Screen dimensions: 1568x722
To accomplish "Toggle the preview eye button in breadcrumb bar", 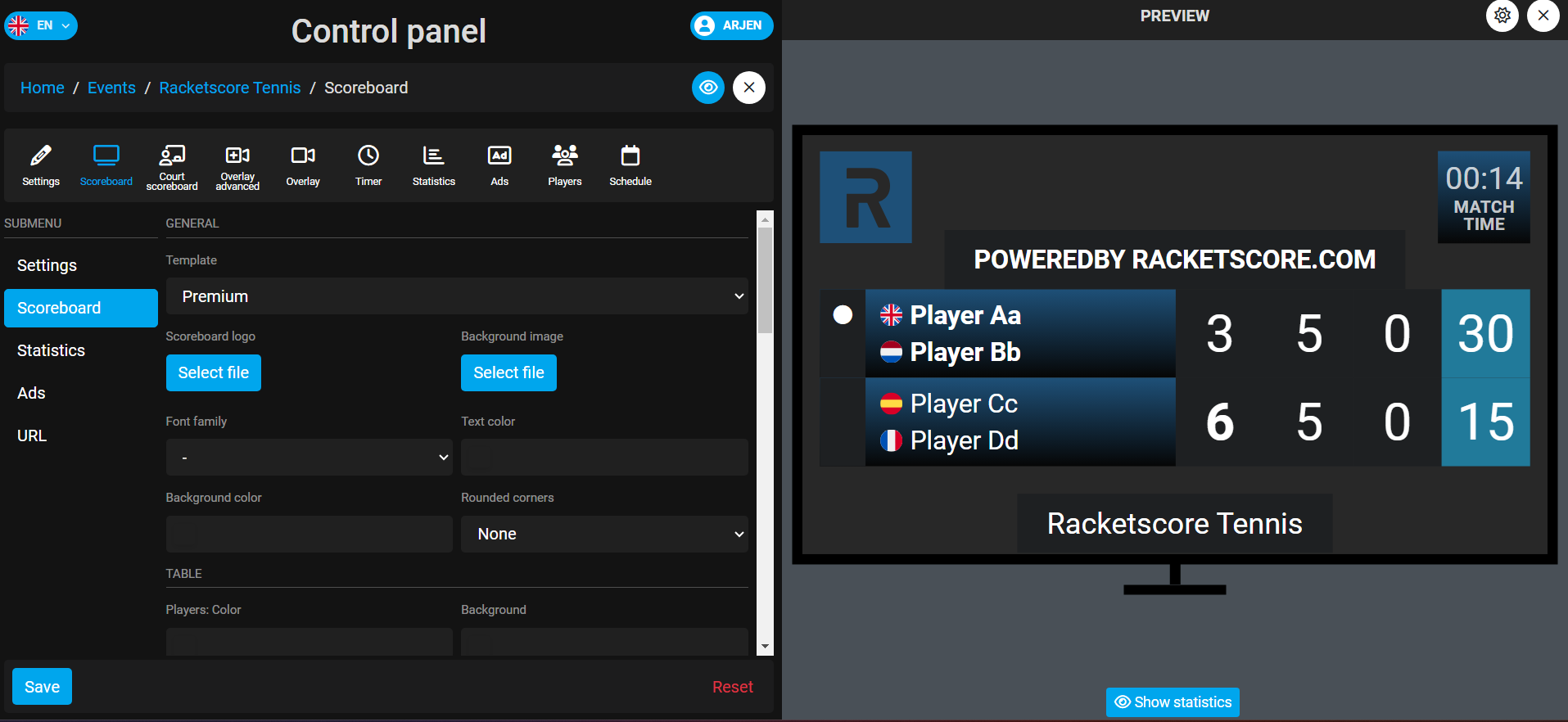I will [x=708, y=88].
